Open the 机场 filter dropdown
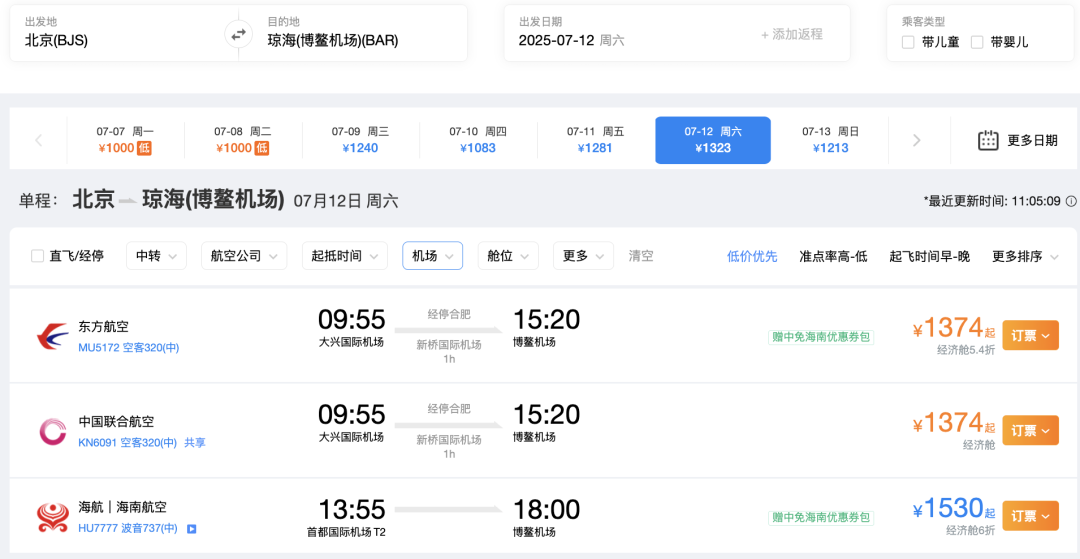This screenshot has height=559, width=1080. [x=433, y=256]
